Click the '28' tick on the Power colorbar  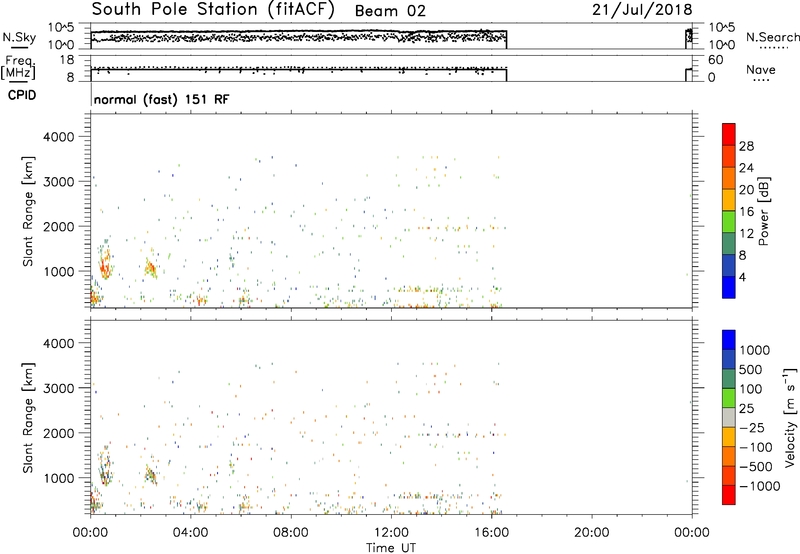[746, 146]
